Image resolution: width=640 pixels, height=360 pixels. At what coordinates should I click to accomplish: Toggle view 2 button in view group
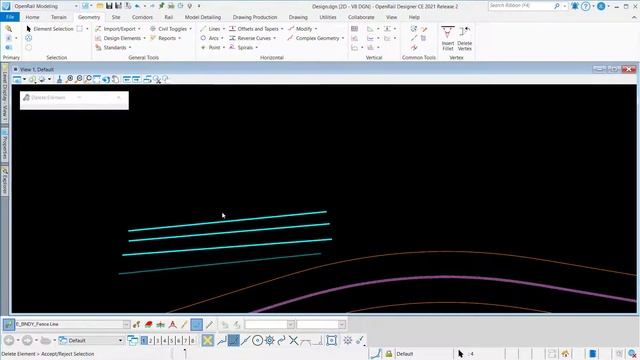click(151, 340)
